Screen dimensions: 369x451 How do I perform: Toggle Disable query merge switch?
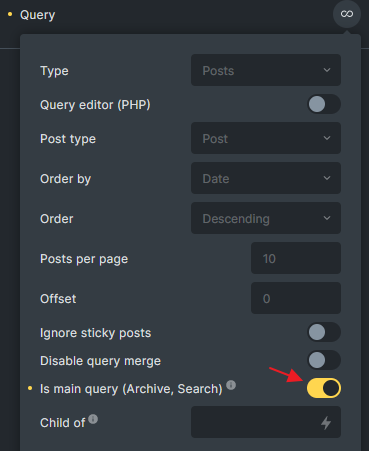point(324,360)
